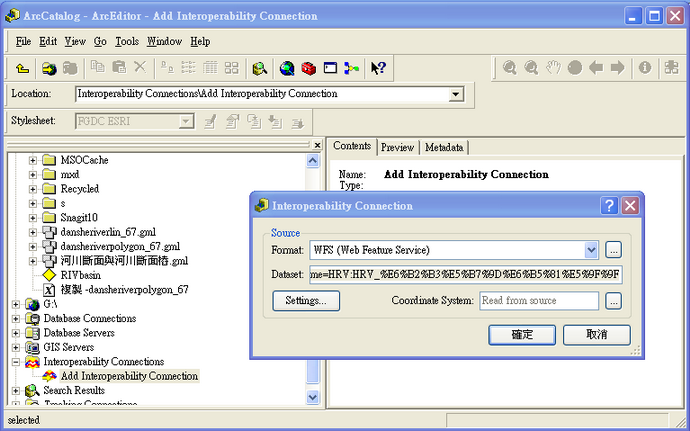Launch ArcMap via the globe icon
Screen dimensions: 690x431
click(x=287, y=68)
